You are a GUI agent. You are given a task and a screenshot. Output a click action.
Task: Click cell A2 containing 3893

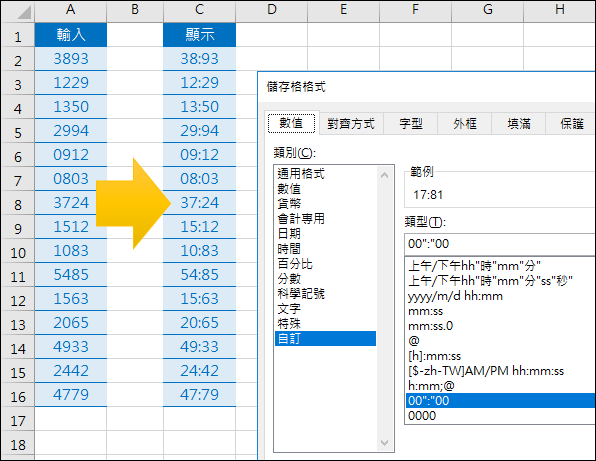click(71, 59)
